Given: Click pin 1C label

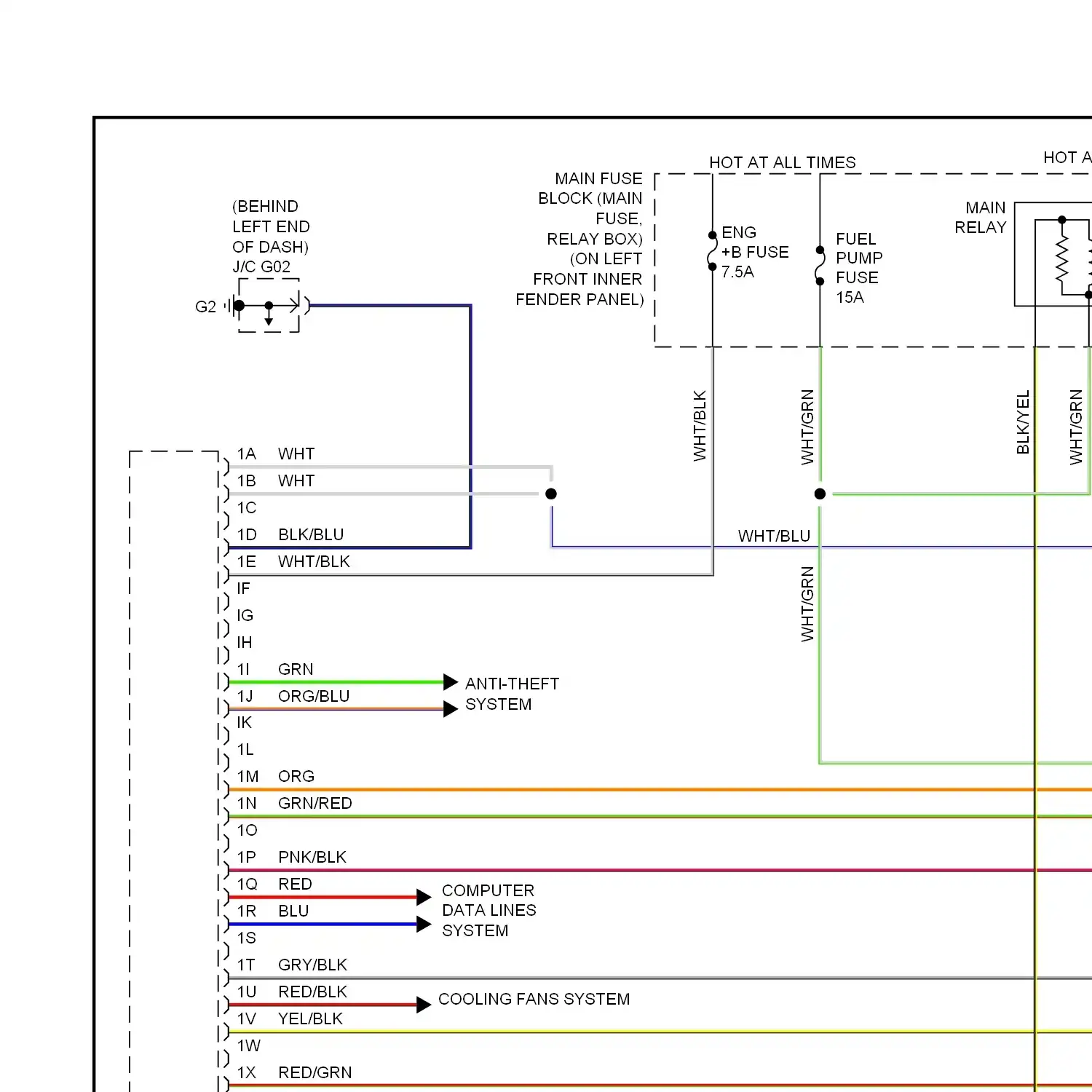Looking at the screenshot, I should [247, 507].
